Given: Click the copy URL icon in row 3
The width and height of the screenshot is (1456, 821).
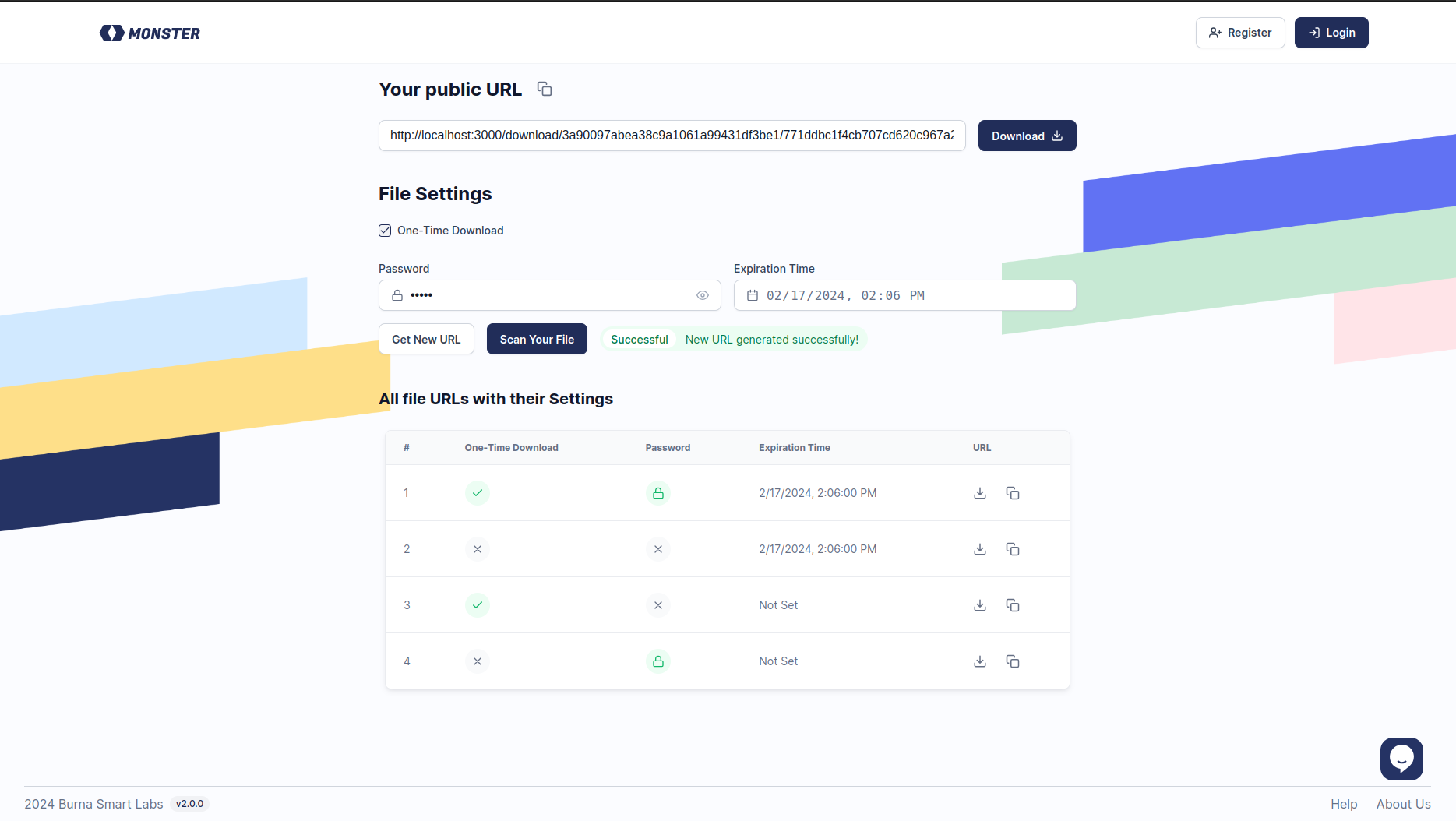Looking at the screenshot, I should click(1013, 605).
